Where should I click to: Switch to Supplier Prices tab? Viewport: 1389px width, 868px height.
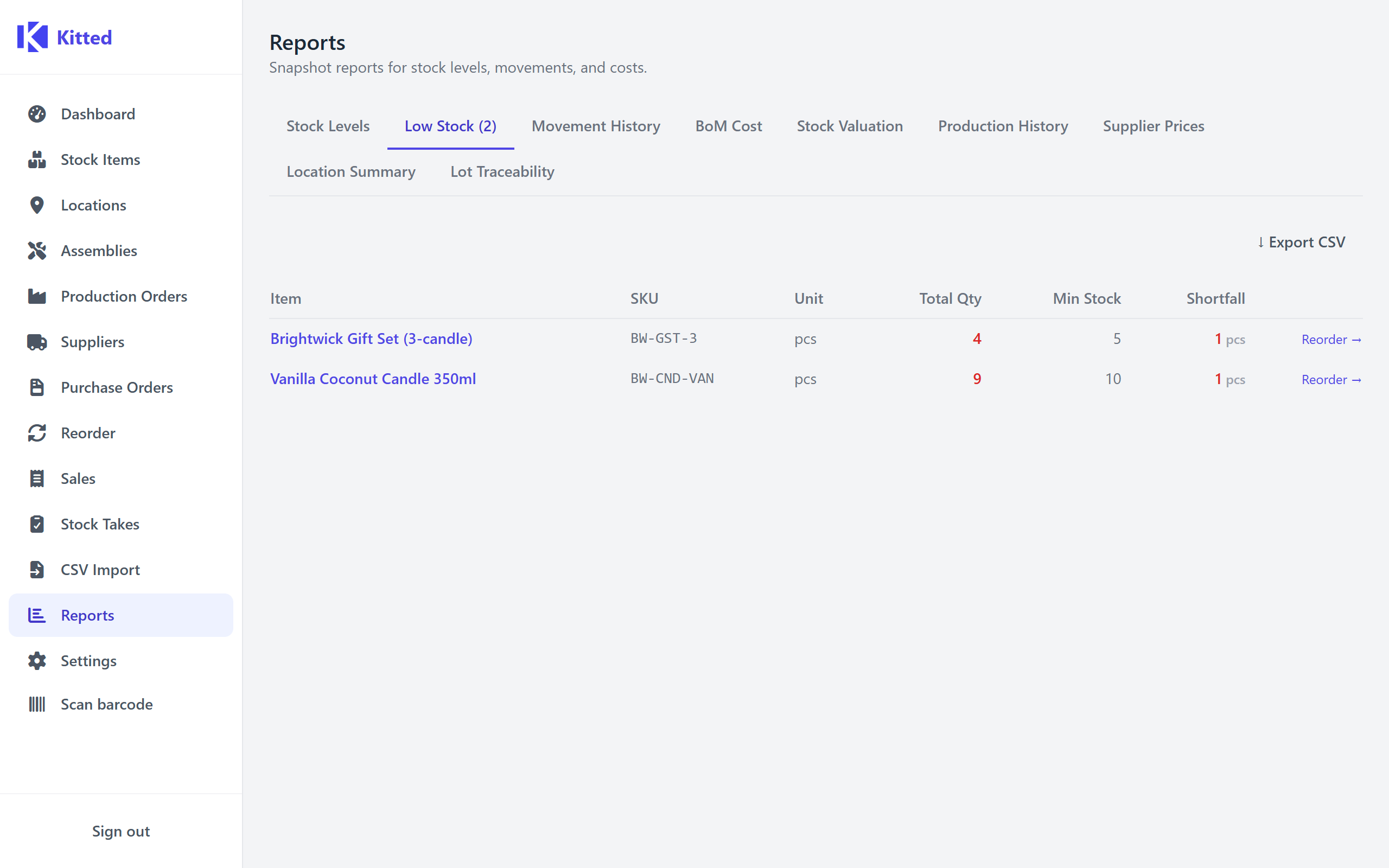coord(1153,126)
